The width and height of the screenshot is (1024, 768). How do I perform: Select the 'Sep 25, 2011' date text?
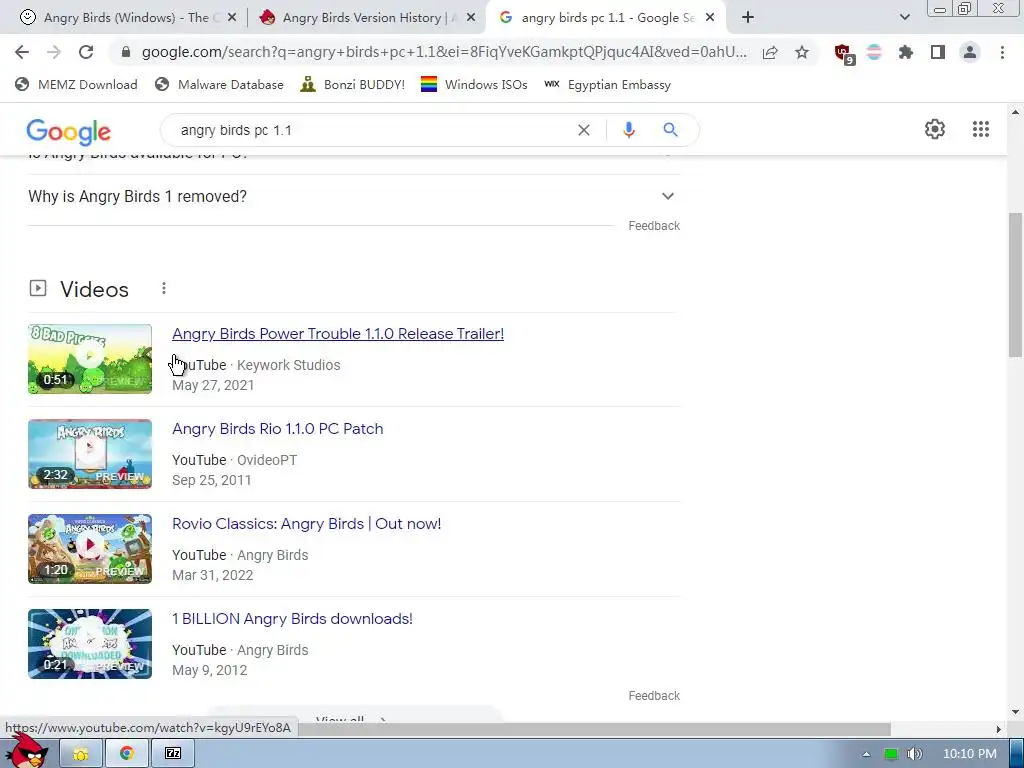pyautogui.click(x=212, y=481)
